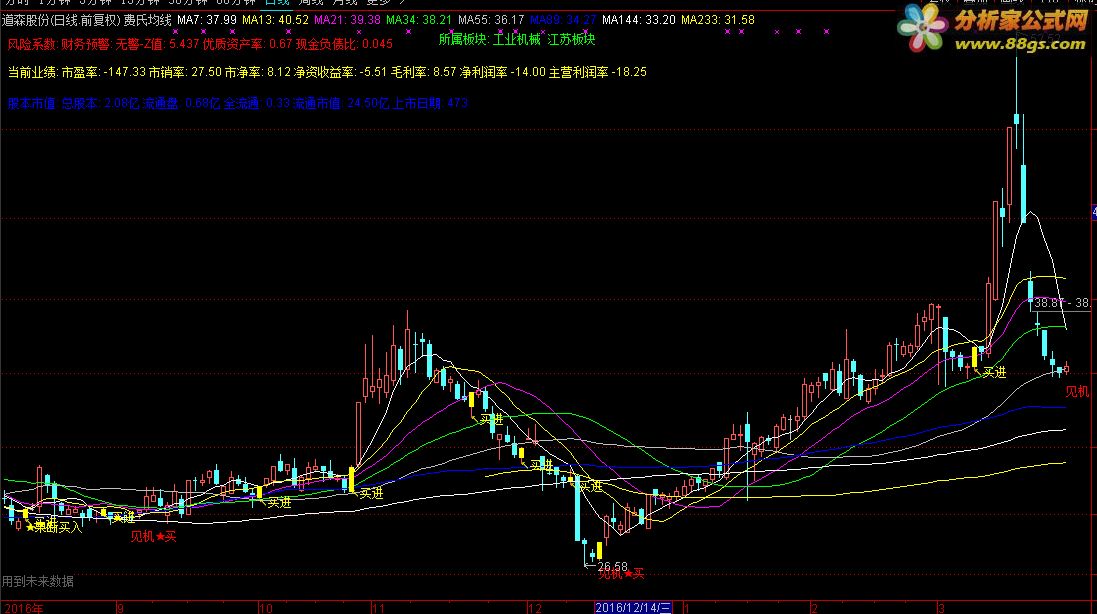Click the 用到未来数据 notice text
This screenshot has width=1097, height=614.
point(37,581)
